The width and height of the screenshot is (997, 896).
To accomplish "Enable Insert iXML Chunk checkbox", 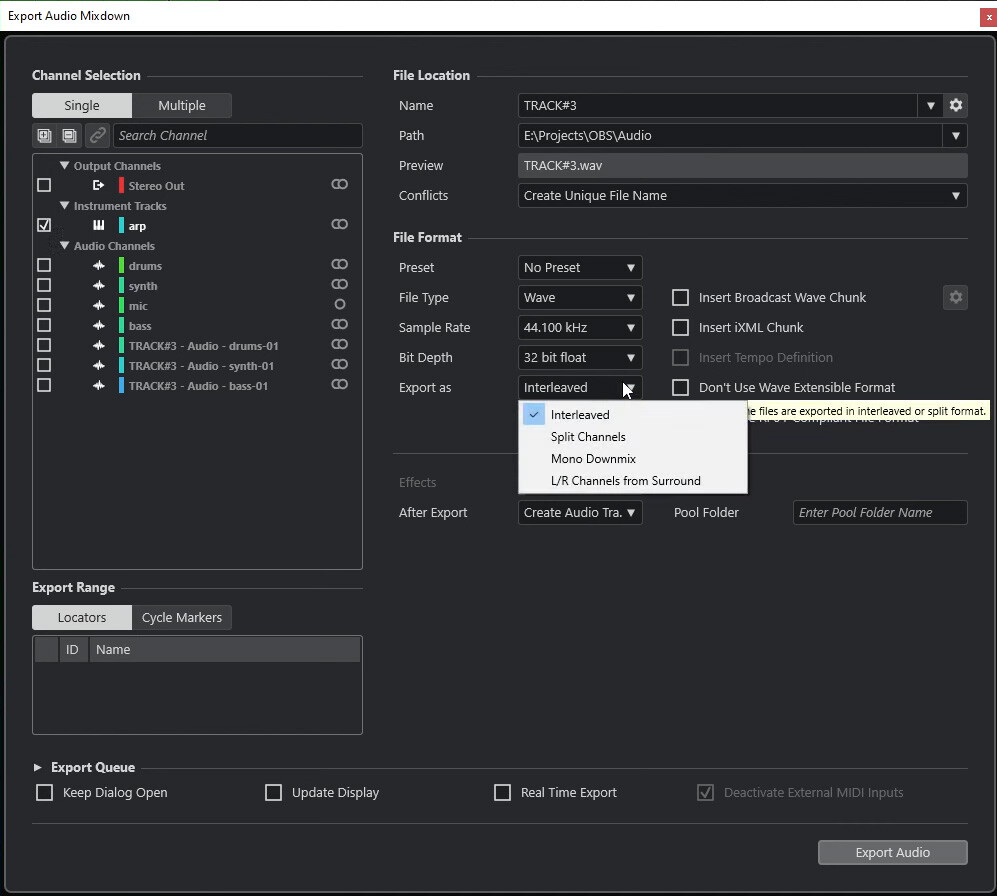I will coord(681,327).
